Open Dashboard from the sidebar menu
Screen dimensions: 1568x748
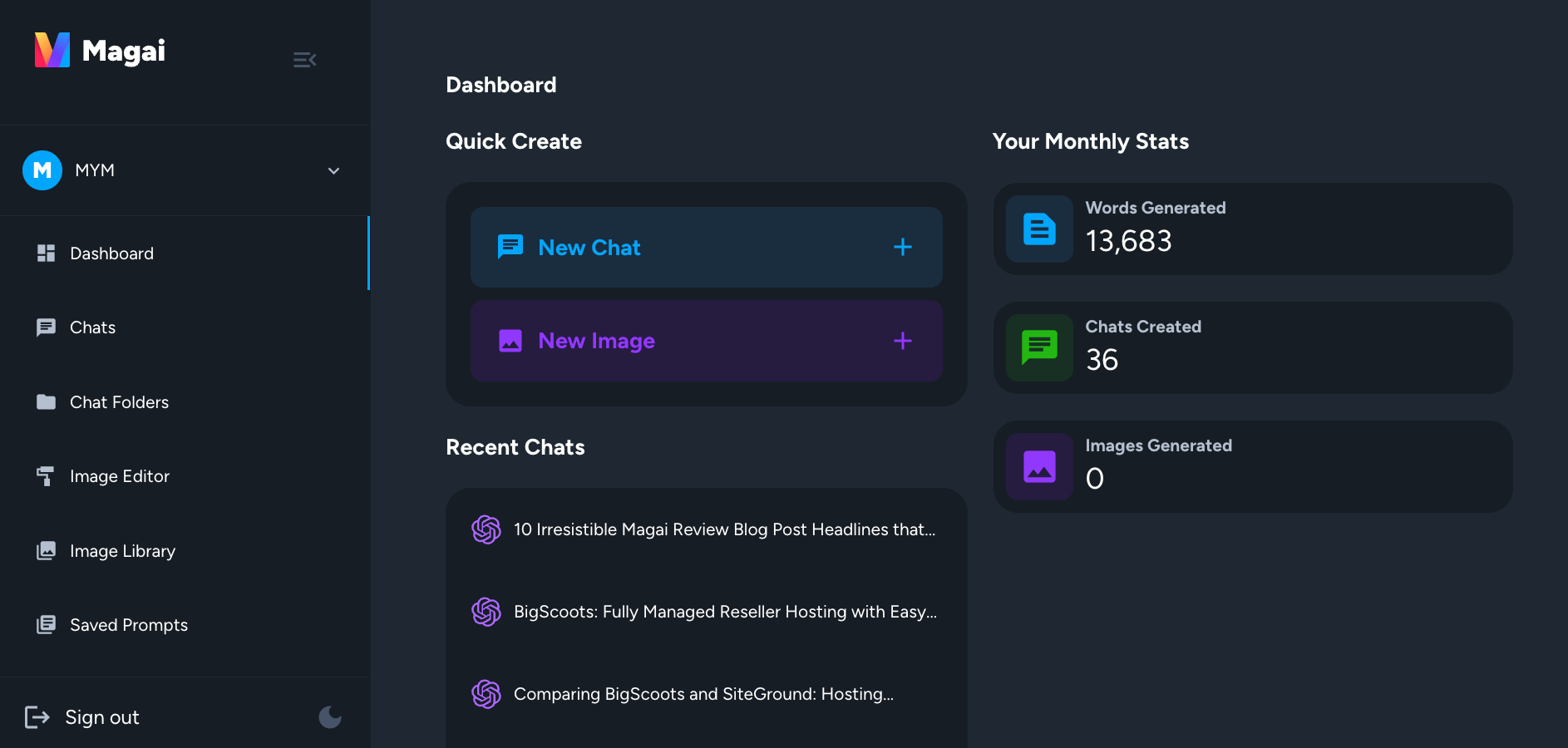click(x=184, y=253)
